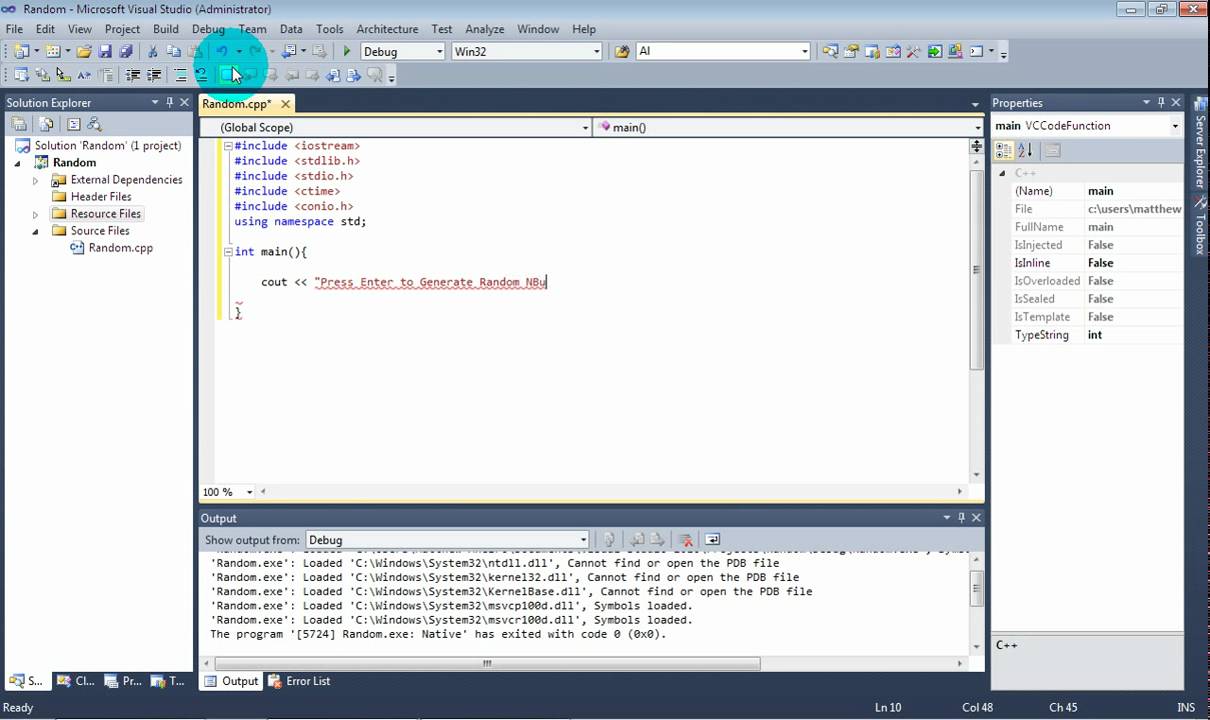This screenshot has width=1210, height=720.
Task: Click the Output pane horizontal scrollbar
Action: 487,663
